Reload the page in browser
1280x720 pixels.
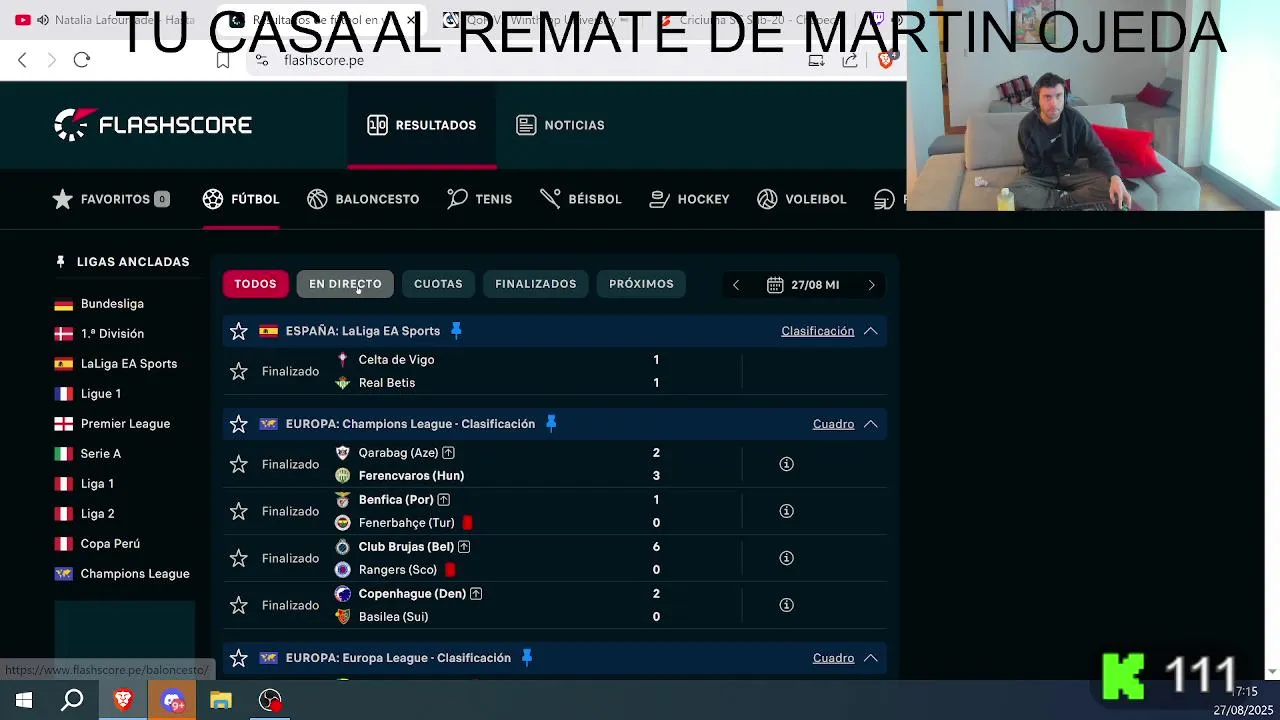coord(82,60)
